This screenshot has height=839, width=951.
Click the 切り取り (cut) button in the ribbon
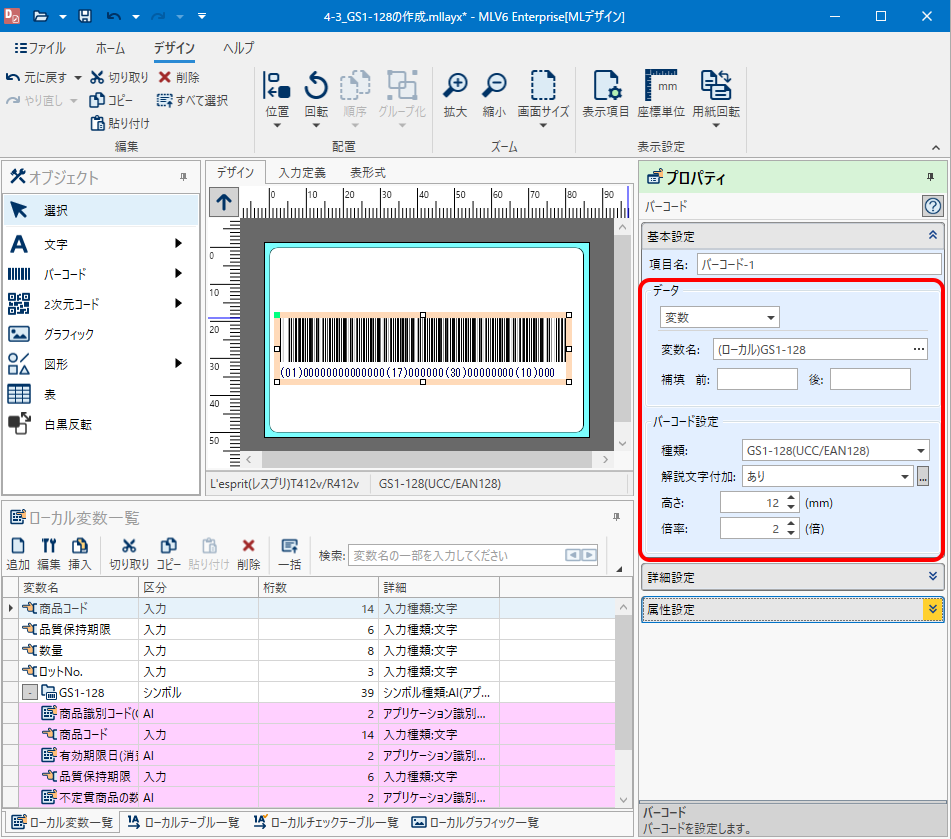click(x=119, y=78)
